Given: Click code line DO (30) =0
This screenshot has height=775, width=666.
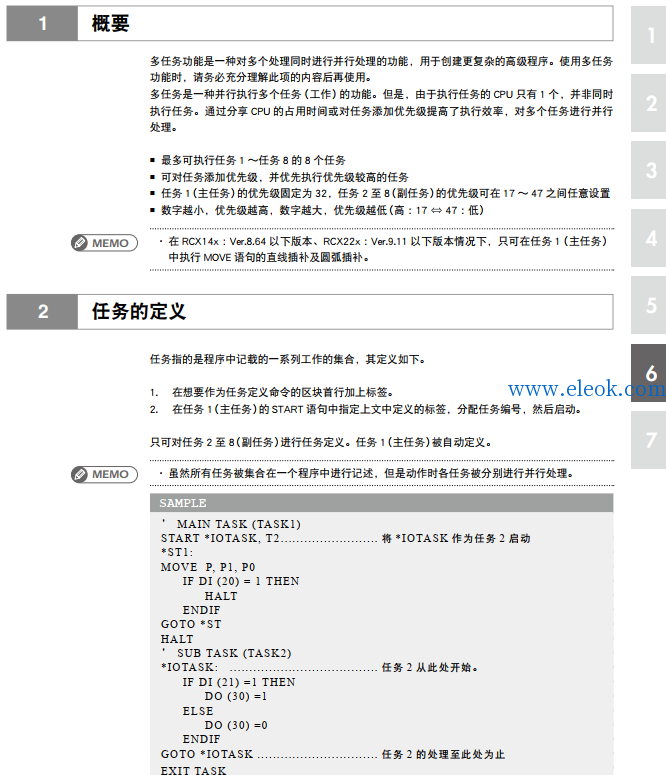Looking at the screenshot, I should (236, 725).
